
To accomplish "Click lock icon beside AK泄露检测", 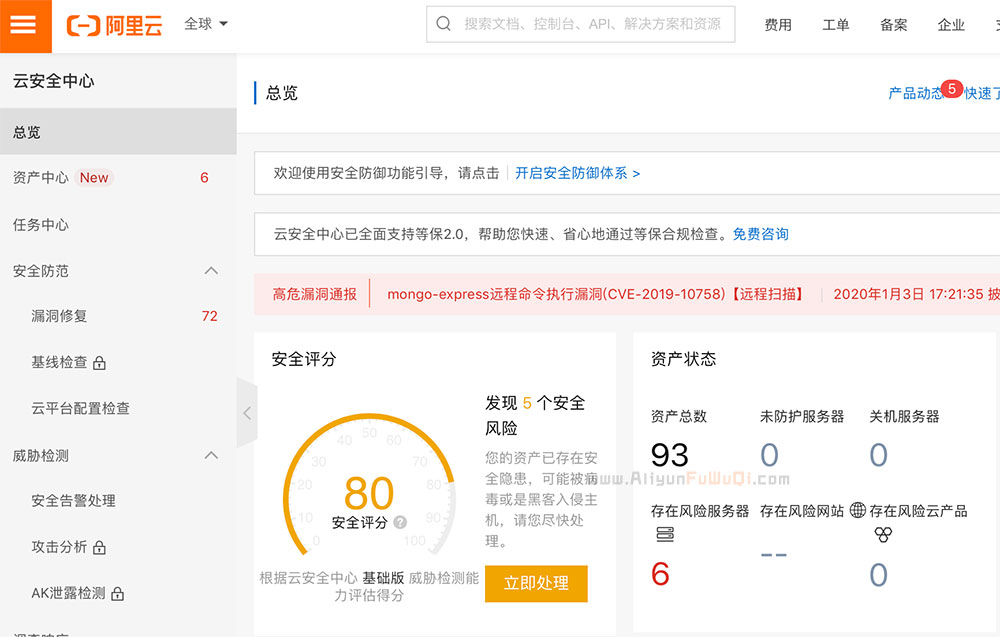I will coord(117,594).
